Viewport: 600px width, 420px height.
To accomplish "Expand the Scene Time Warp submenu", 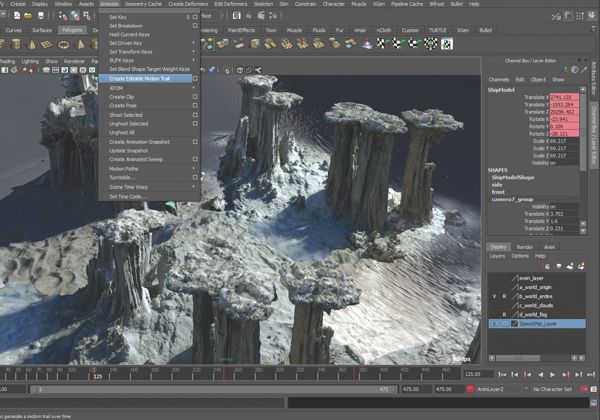I will pos(194,187).
